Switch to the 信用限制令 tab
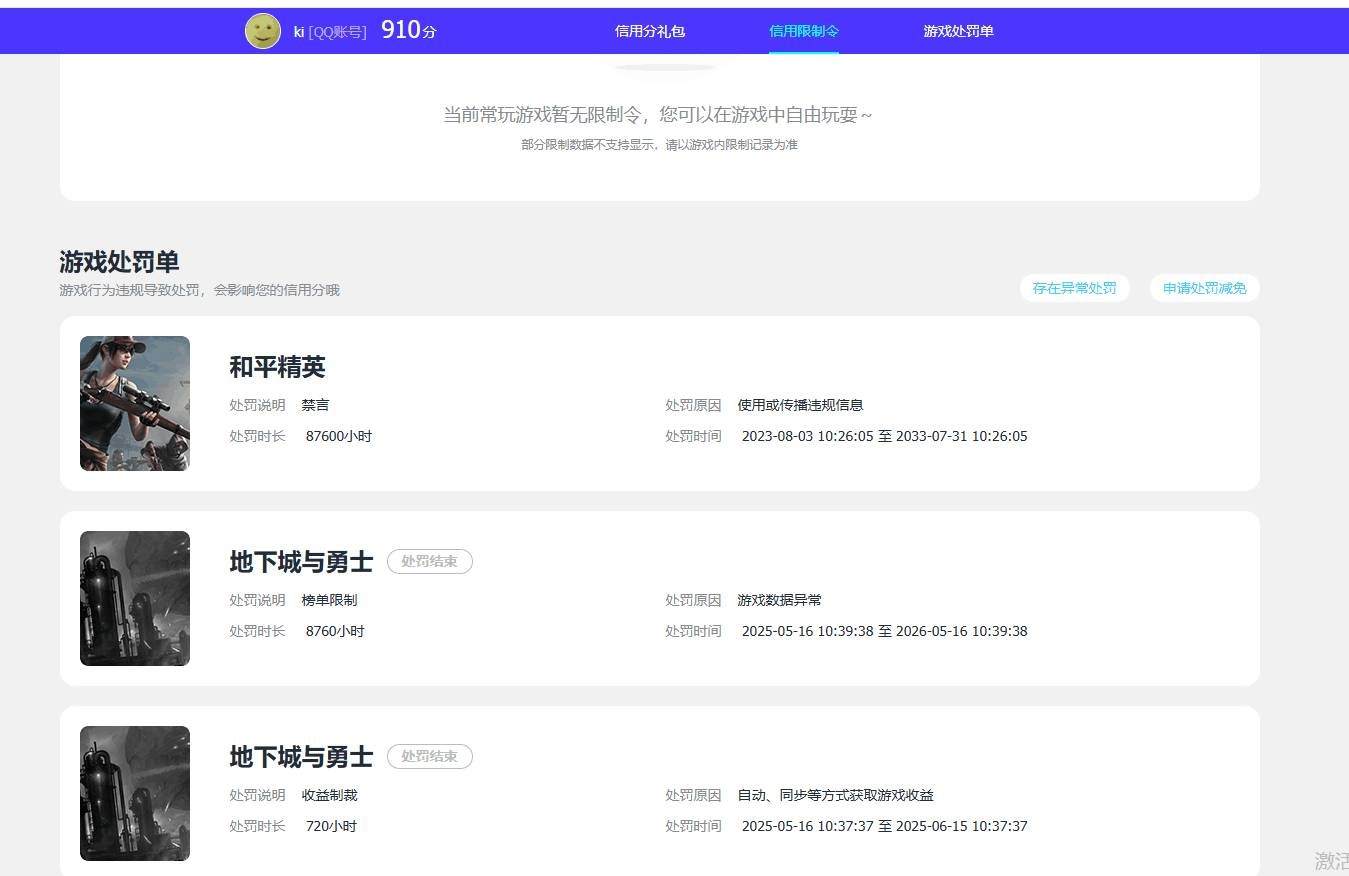Screen dimensions: 1349x876 coord(804,31)
